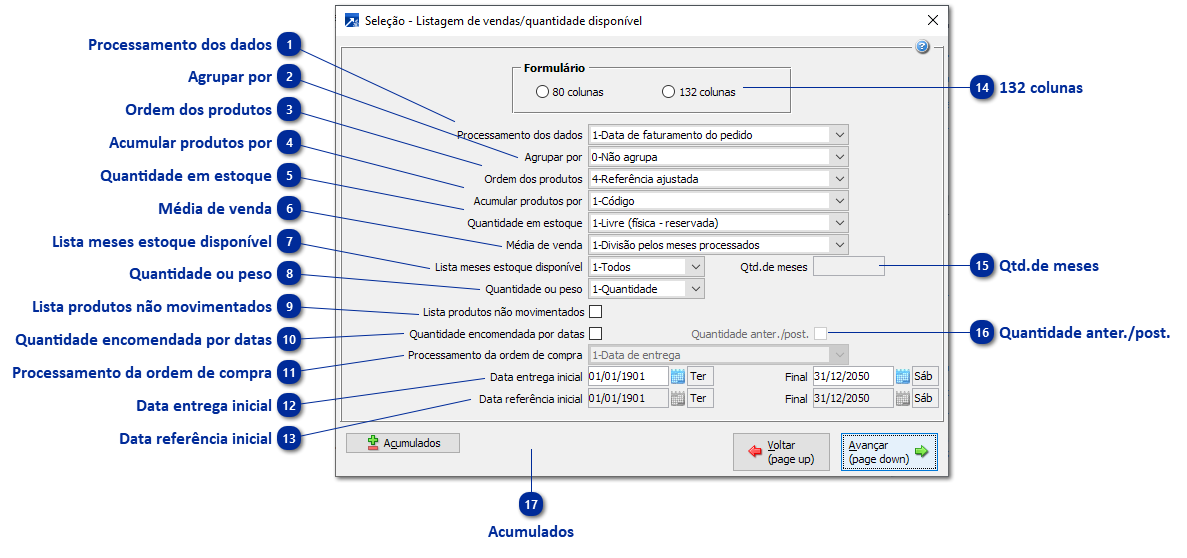Click the Sáb weekday button beside entrega Final
This screenshot has height=558, width=1187.
925,376
